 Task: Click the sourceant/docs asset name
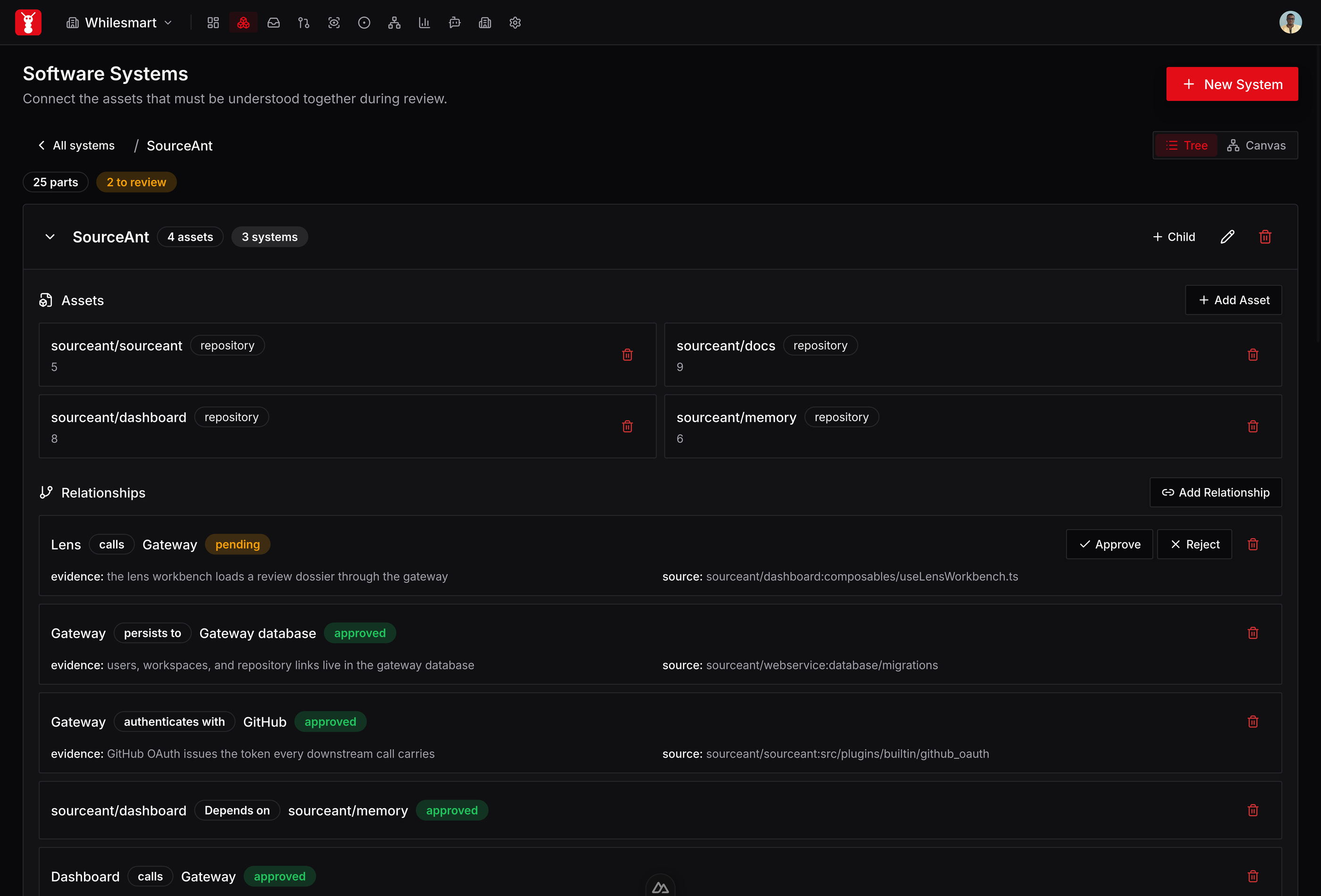pos(726,346)
